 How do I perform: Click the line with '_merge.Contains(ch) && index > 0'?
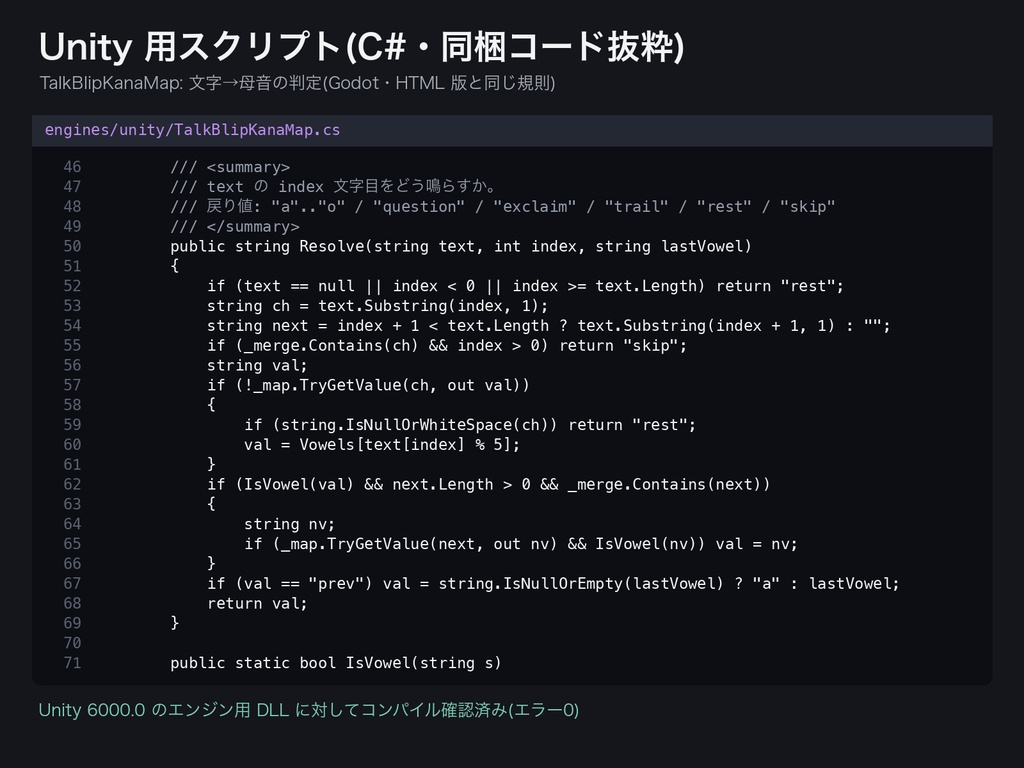(447, 345)
